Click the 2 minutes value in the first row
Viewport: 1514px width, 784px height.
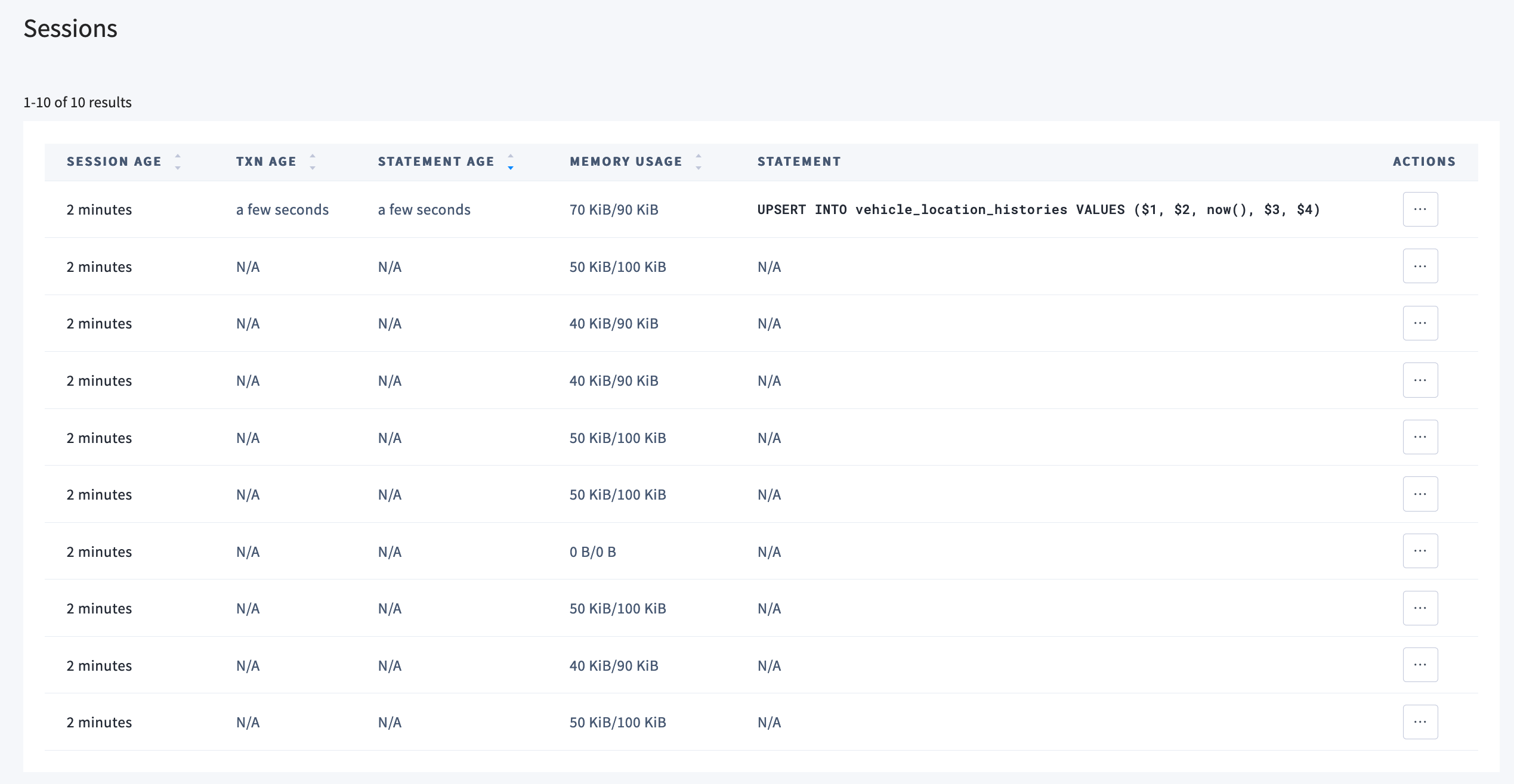coord(99,209)
